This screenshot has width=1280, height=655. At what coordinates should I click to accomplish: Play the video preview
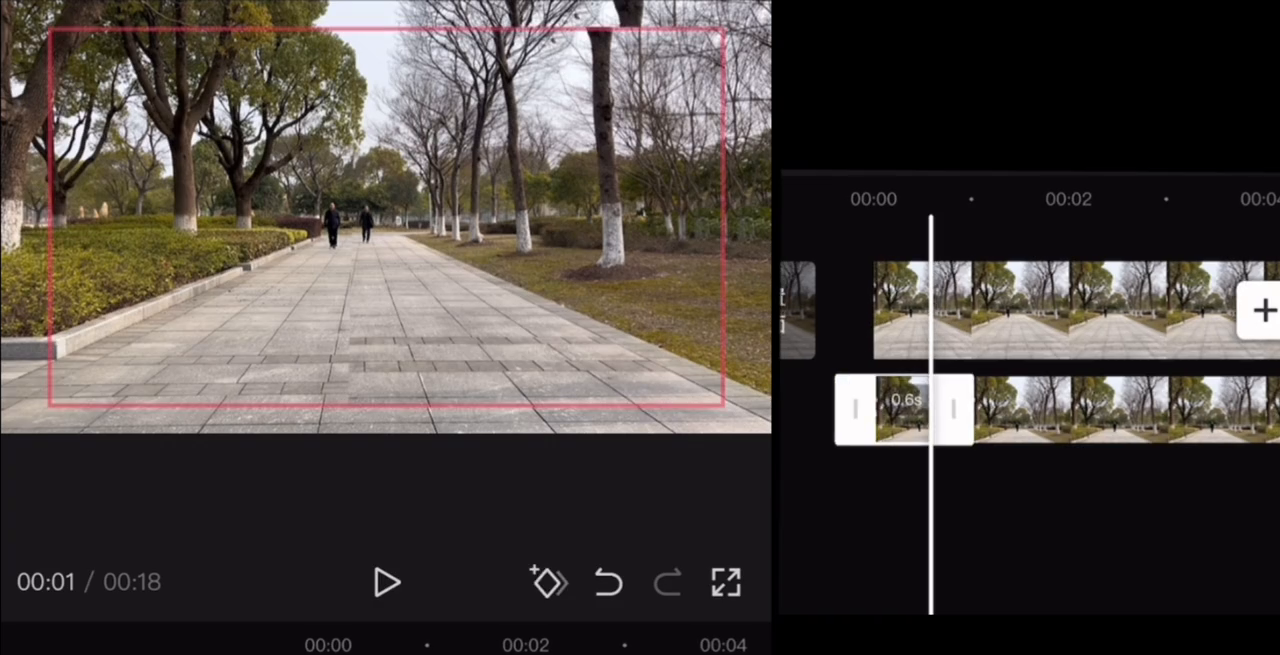point(387,582)
